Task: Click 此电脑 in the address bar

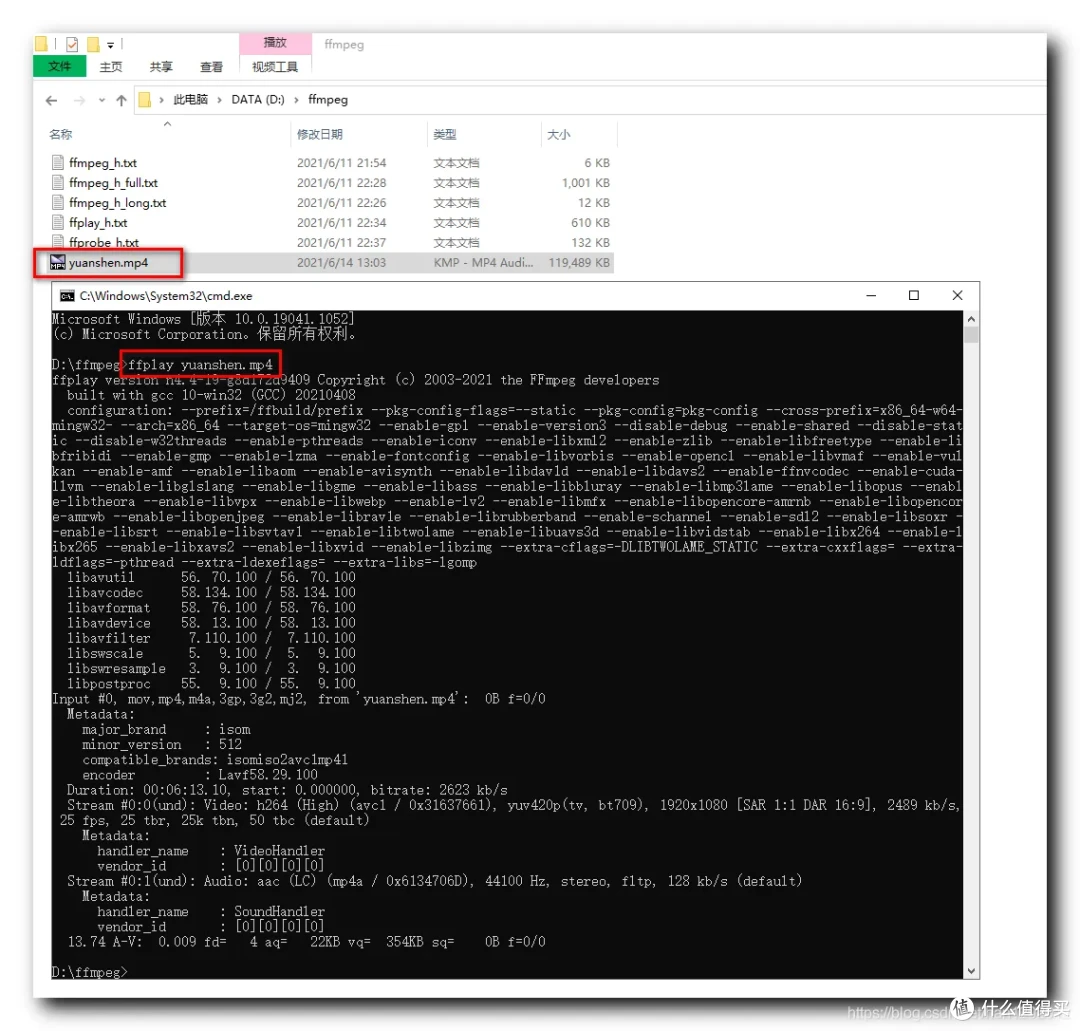Action: (x=190, y=100)
